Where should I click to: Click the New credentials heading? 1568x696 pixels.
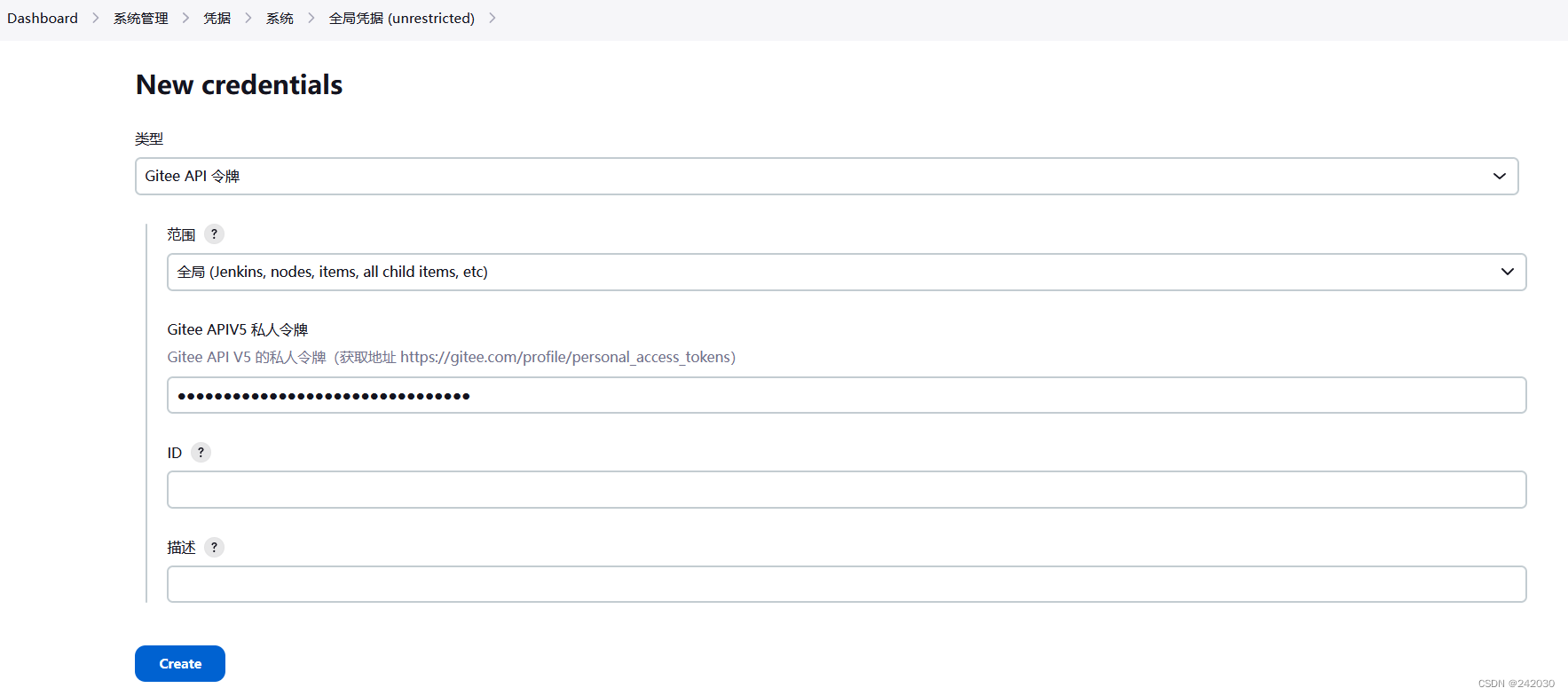(x=239, y=84)
